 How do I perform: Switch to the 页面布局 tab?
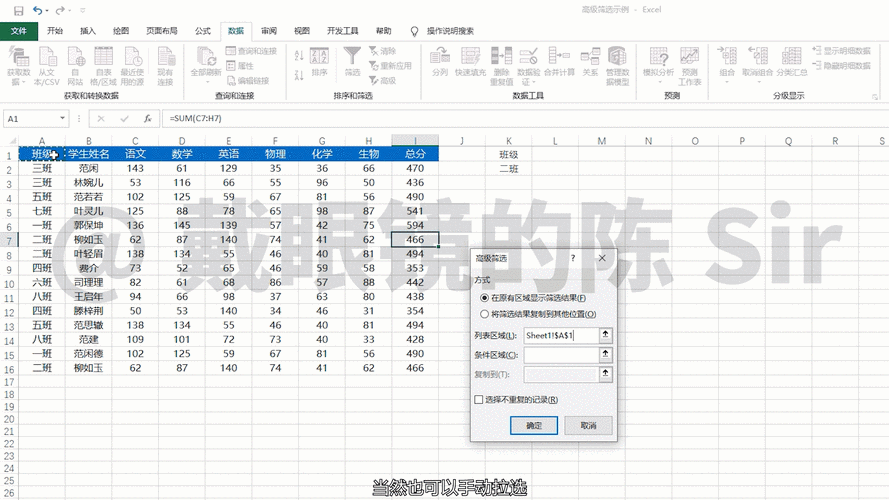point(162,31)
